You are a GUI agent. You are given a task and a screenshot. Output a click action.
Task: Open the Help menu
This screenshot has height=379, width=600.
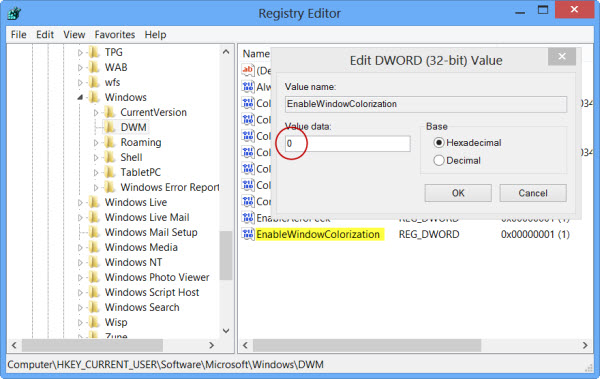[x=155, y=34]
